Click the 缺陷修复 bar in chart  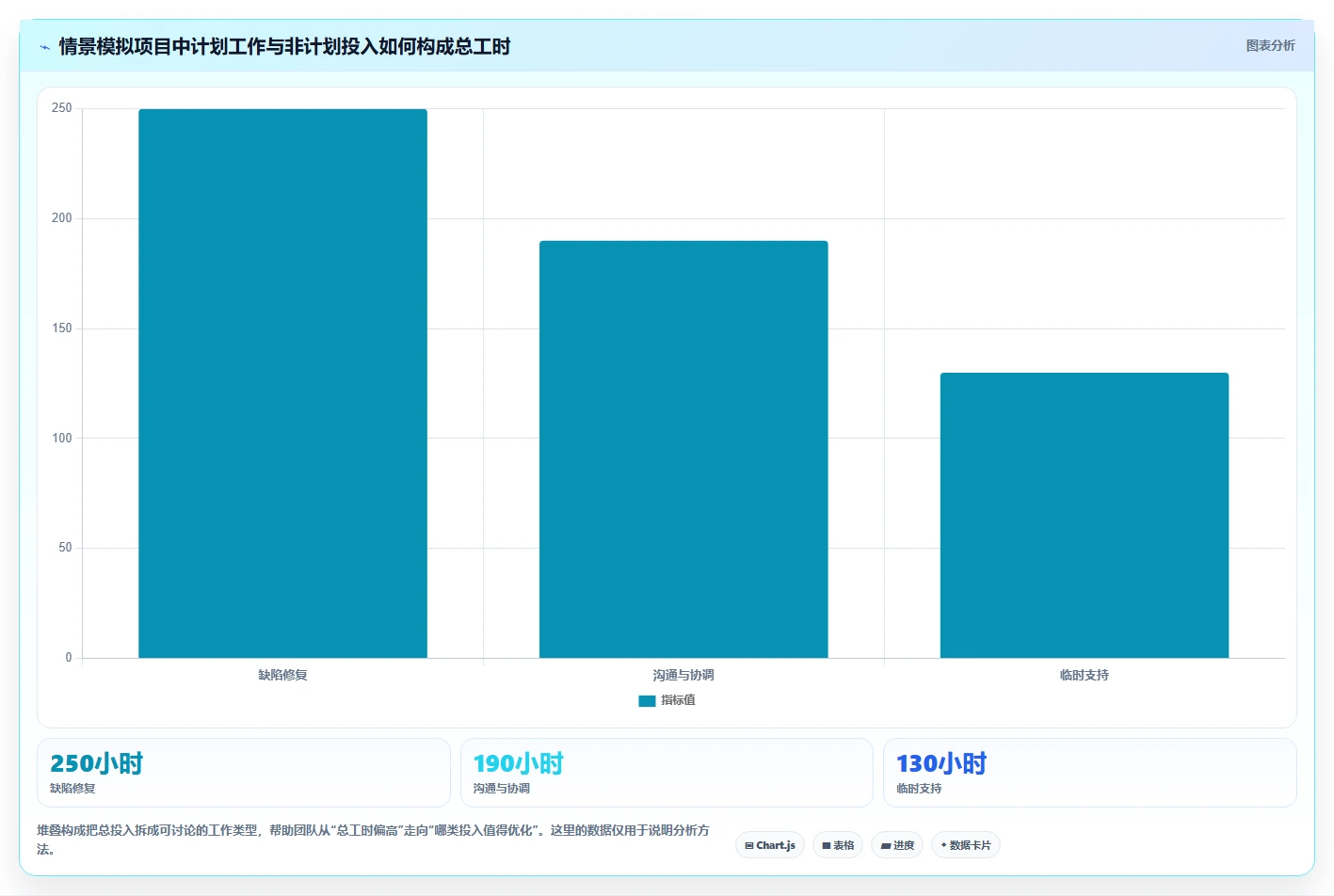coord(282,383)
